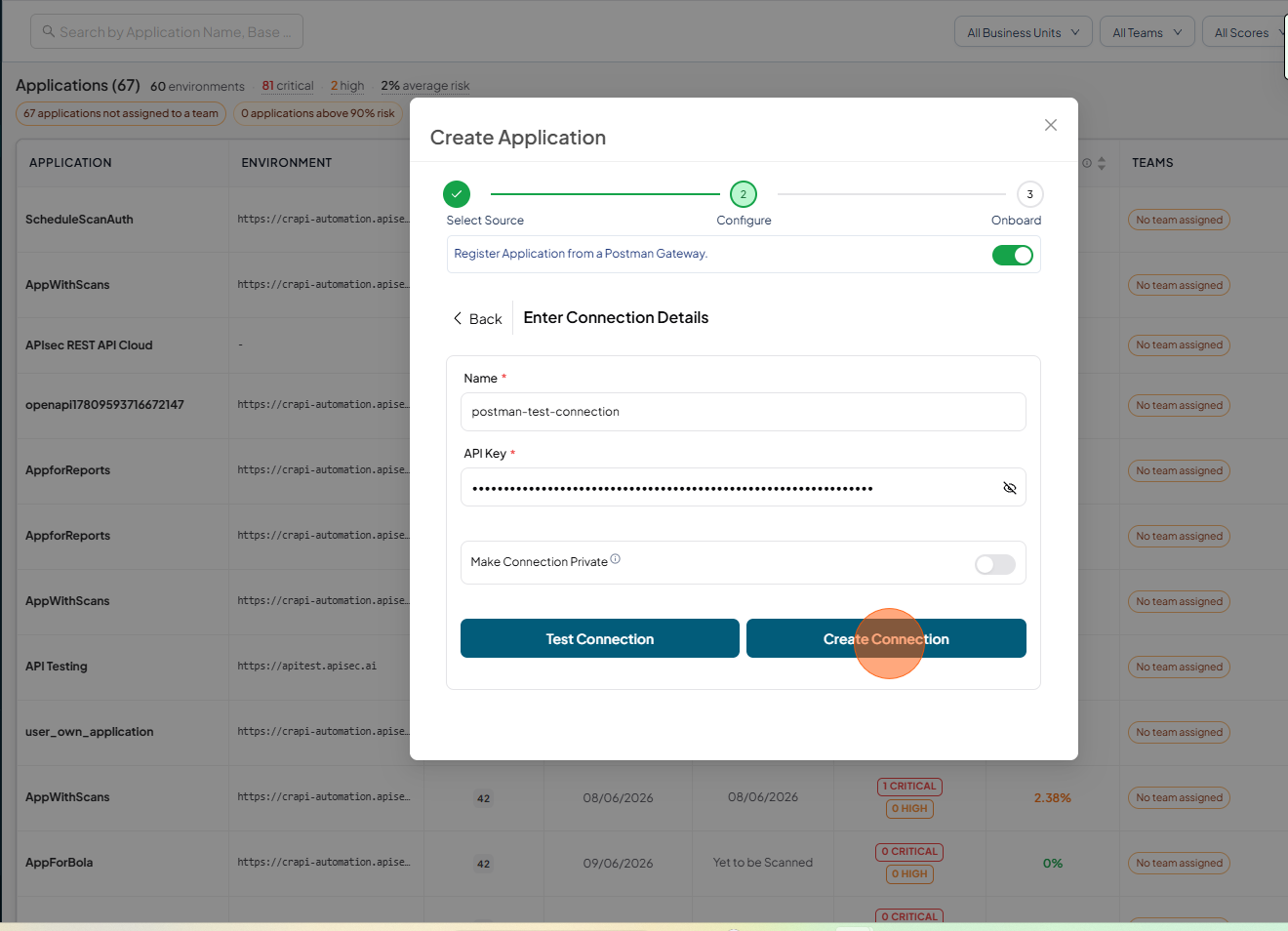
Task: Disable Register Application from Postman Gateway toggle
Action: [x=1013, y=255]
